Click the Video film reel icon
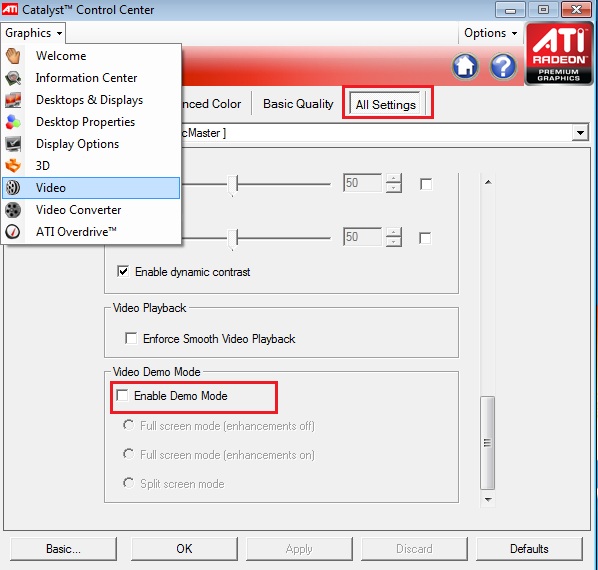This screenshot has height=570, width=598. point(13,188)
